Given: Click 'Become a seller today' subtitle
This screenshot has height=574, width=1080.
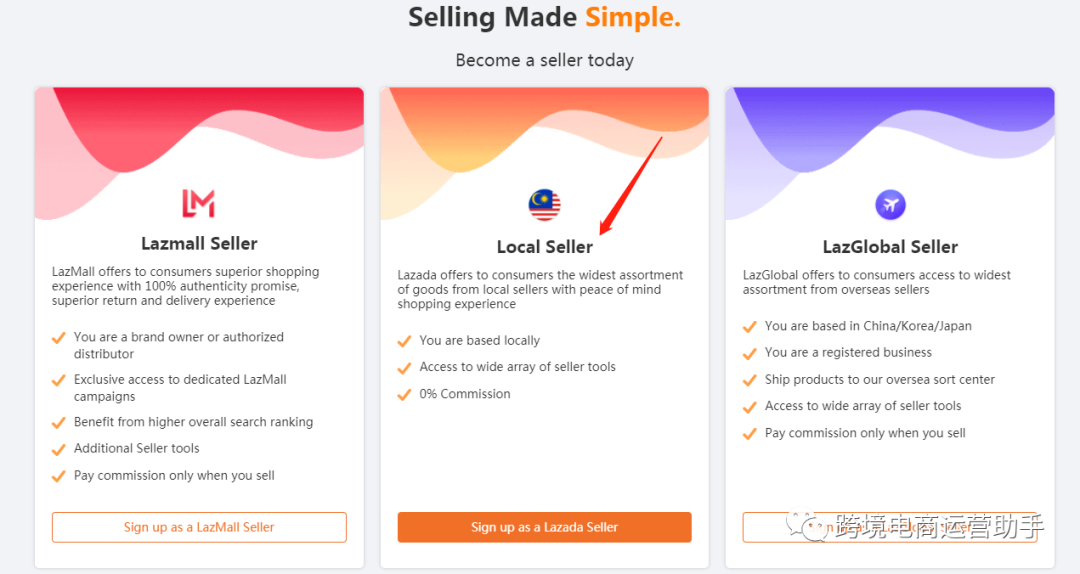Looking at the screenshot, I should point(544,60).
